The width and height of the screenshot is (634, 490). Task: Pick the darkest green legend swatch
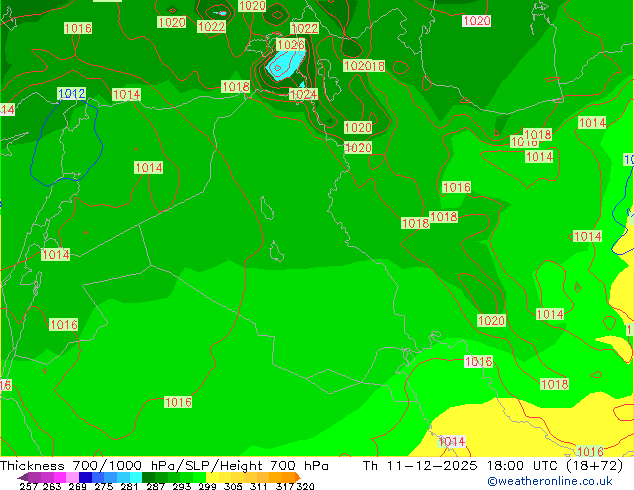[148, 477]
